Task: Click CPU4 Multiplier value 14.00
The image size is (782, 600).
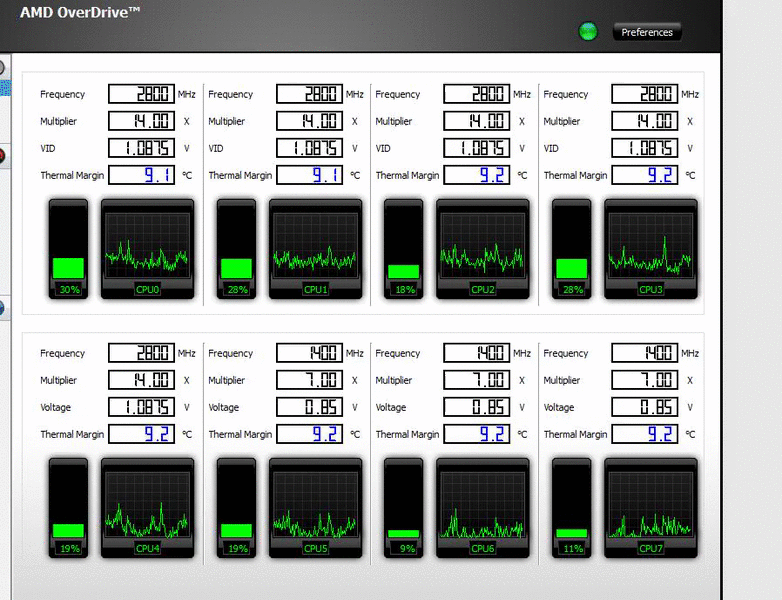Action: pyautogui.click(x=142, y=380)
